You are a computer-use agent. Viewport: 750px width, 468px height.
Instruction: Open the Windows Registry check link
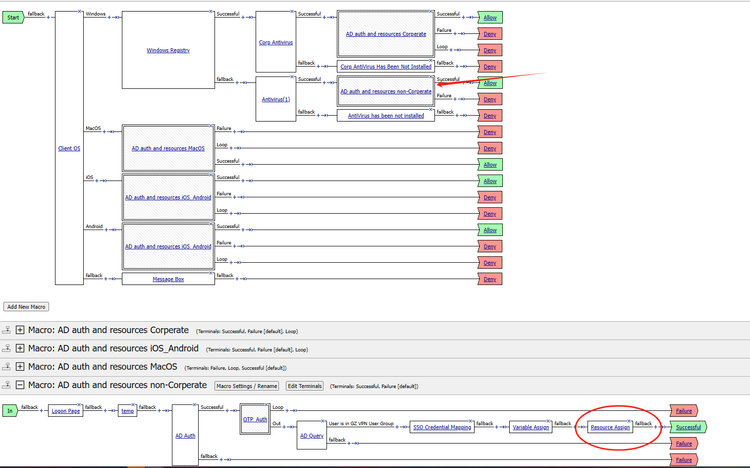point(168,50)
